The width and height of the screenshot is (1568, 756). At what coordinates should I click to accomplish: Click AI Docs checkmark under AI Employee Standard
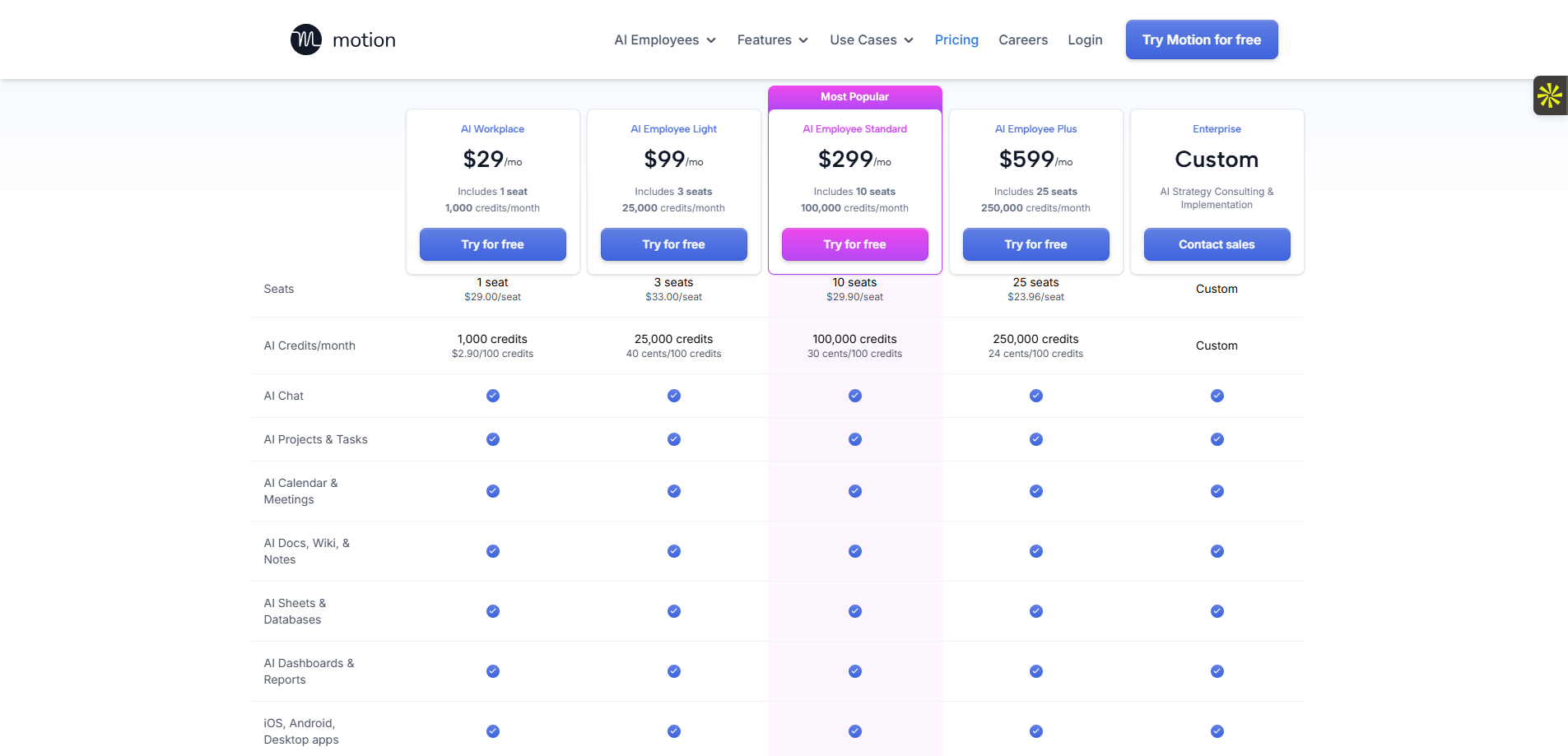(x=855, y=551)
